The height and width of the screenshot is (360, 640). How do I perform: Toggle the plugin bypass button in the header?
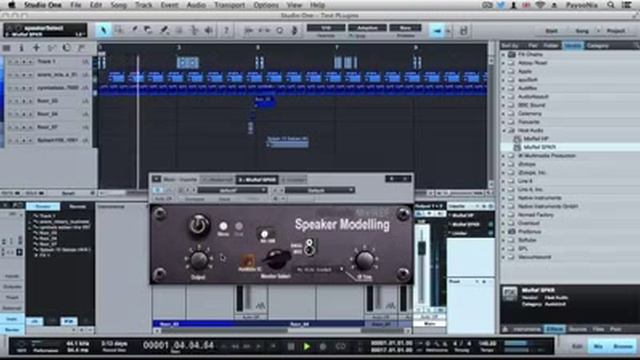[x=158, y=190]
